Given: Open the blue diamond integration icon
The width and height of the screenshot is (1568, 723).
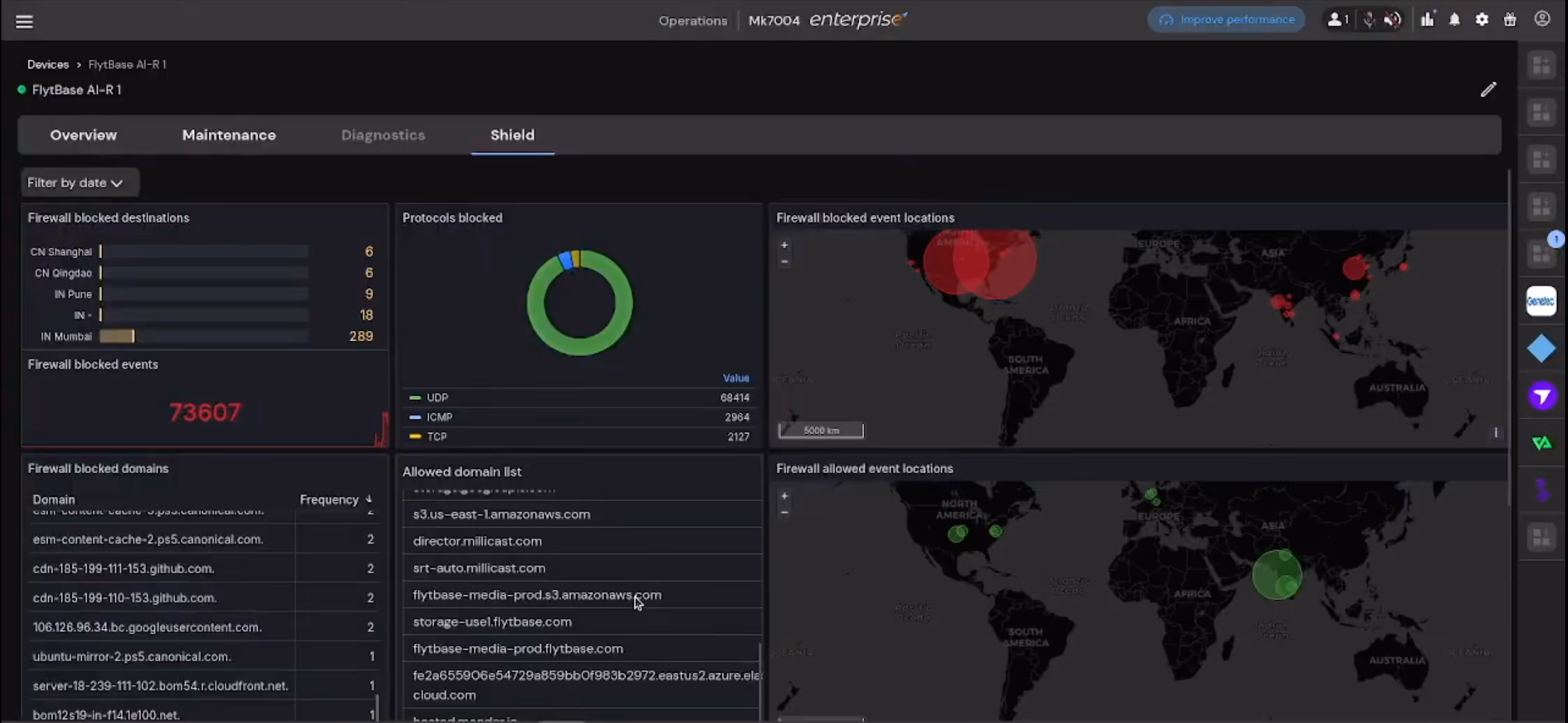Looking at the screenshot, I should [1541, 349].
